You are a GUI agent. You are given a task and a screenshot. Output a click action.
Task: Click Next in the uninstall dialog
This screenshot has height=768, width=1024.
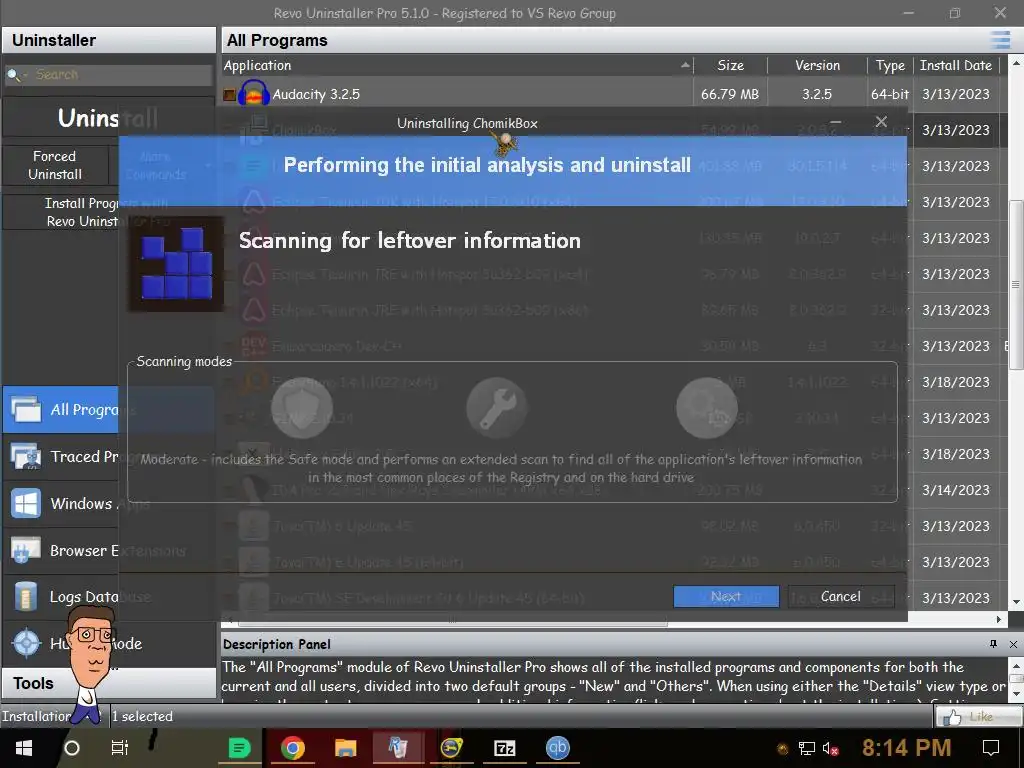(726, 596)
